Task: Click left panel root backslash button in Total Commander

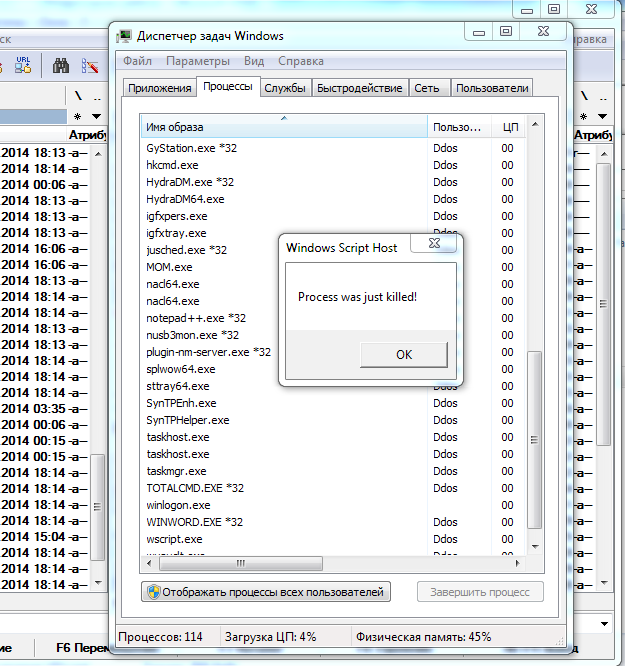Action: coord(78,96)
